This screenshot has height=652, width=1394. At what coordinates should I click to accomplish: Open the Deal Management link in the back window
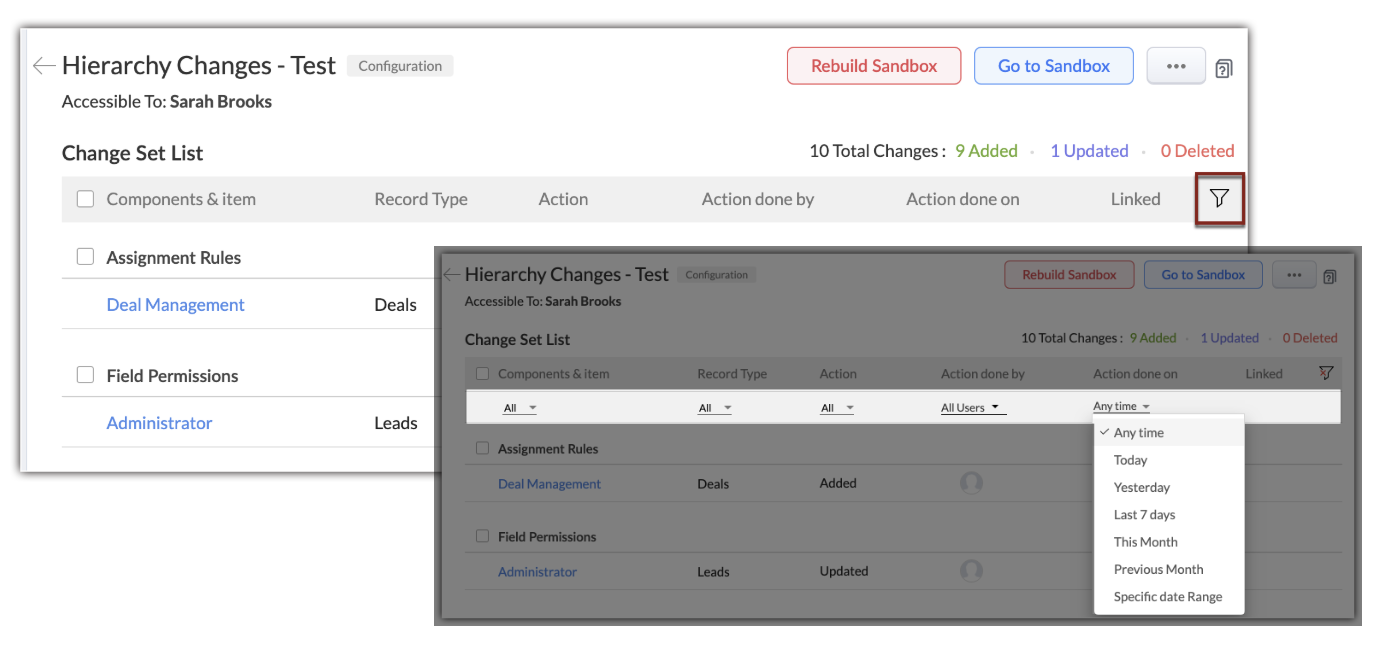click(x=175, y=305)
